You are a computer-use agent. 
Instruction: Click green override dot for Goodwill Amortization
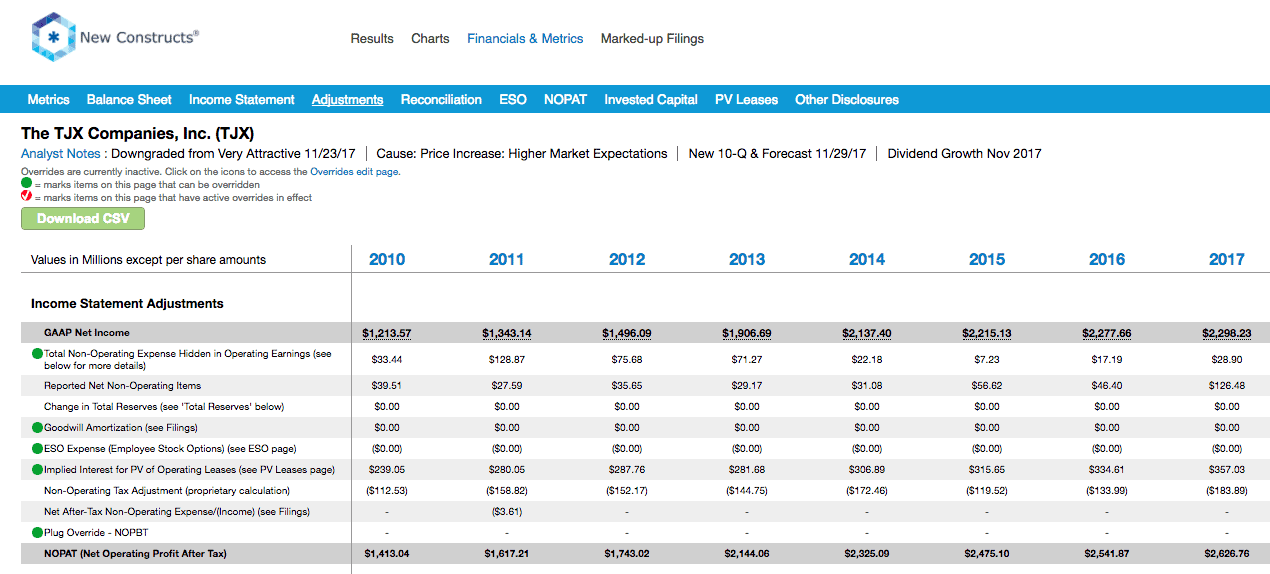coord(37,428)
